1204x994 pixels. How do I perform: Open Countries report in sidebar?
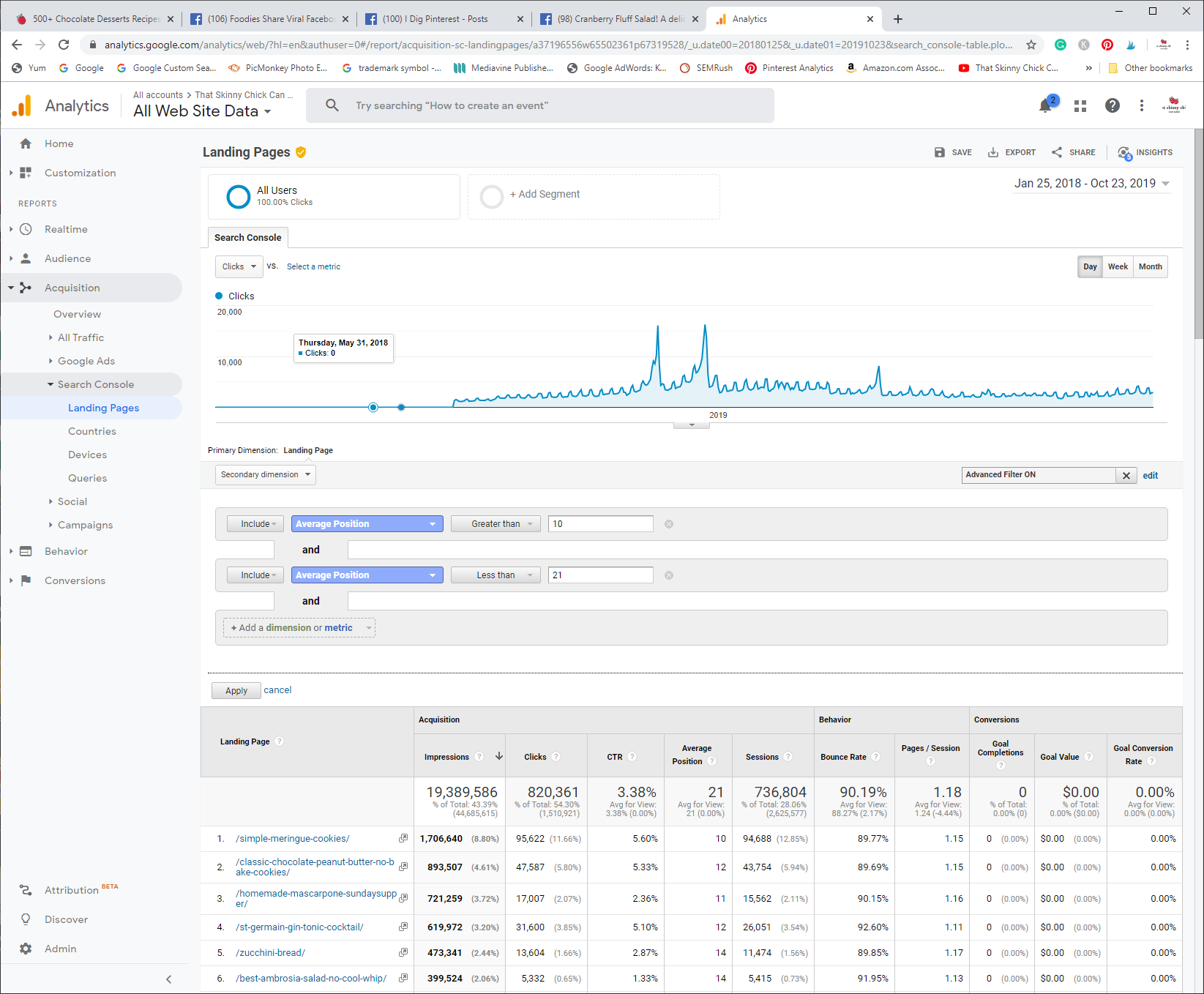coord(92,431)
